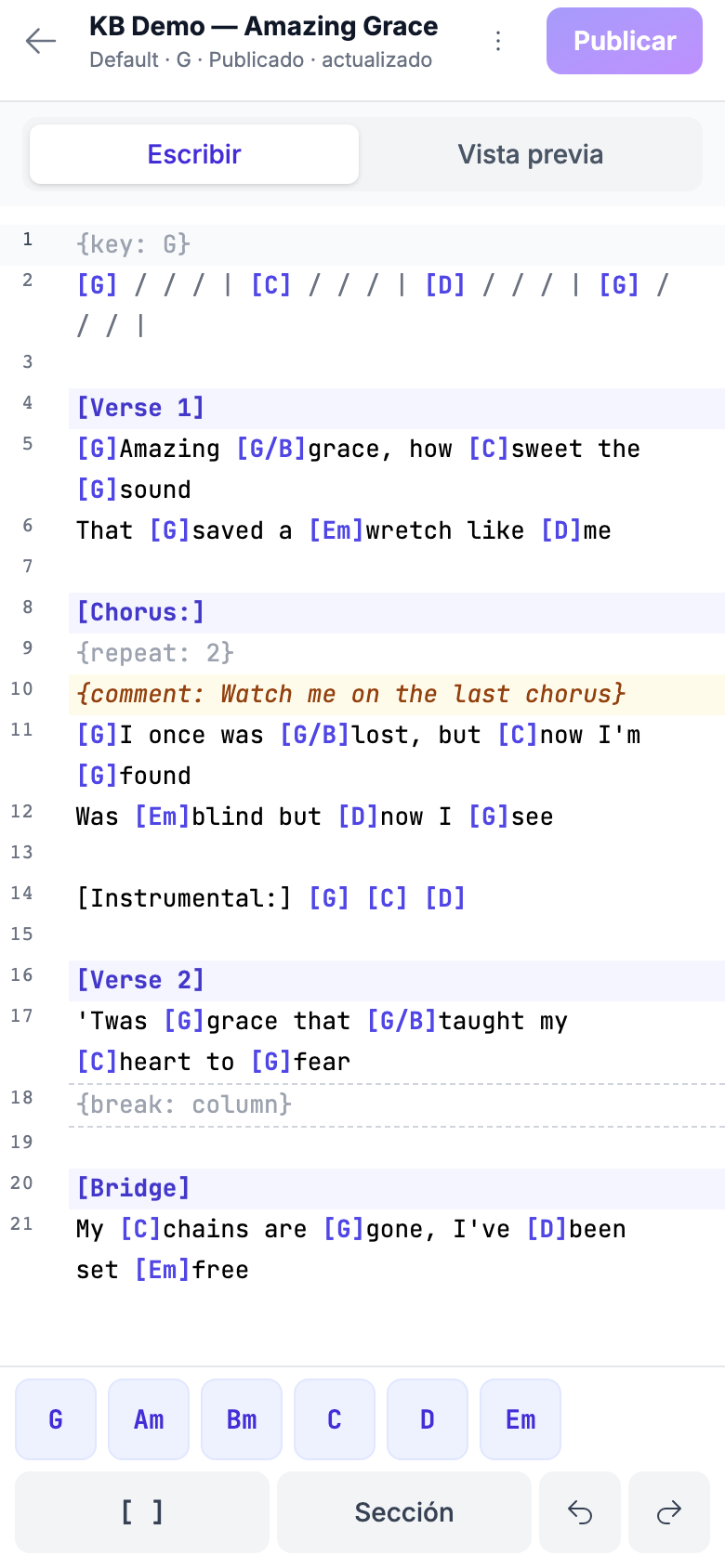Screen dimensions: 725x1568
Task: Insert the Am chord chip
Action: point(149,1419)
